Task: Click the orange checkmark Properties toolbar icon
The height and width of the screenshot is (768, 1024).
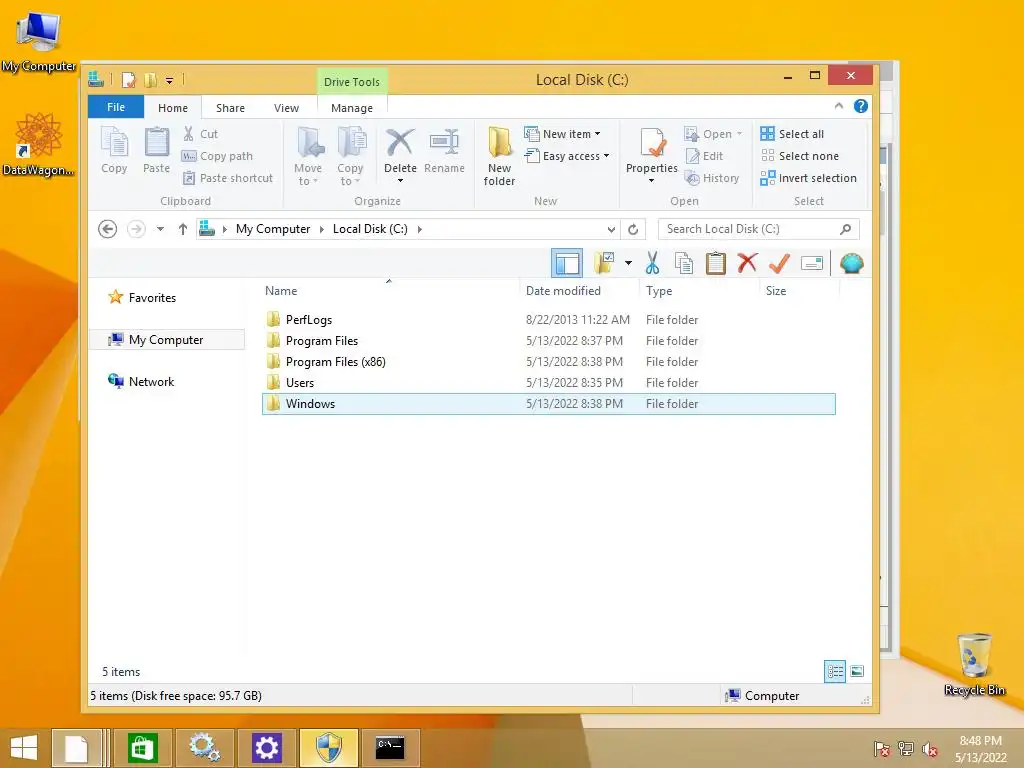Action: (779, 264)
